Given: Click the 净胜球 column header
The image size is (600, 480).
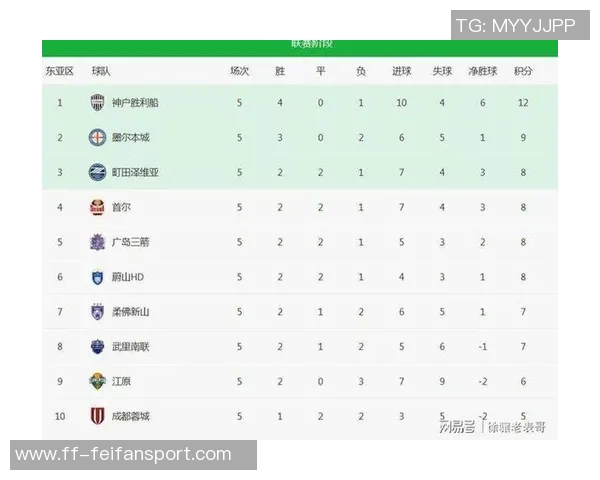Looking at the screenshot, I should pyautogui.click(x=482, y=72).
